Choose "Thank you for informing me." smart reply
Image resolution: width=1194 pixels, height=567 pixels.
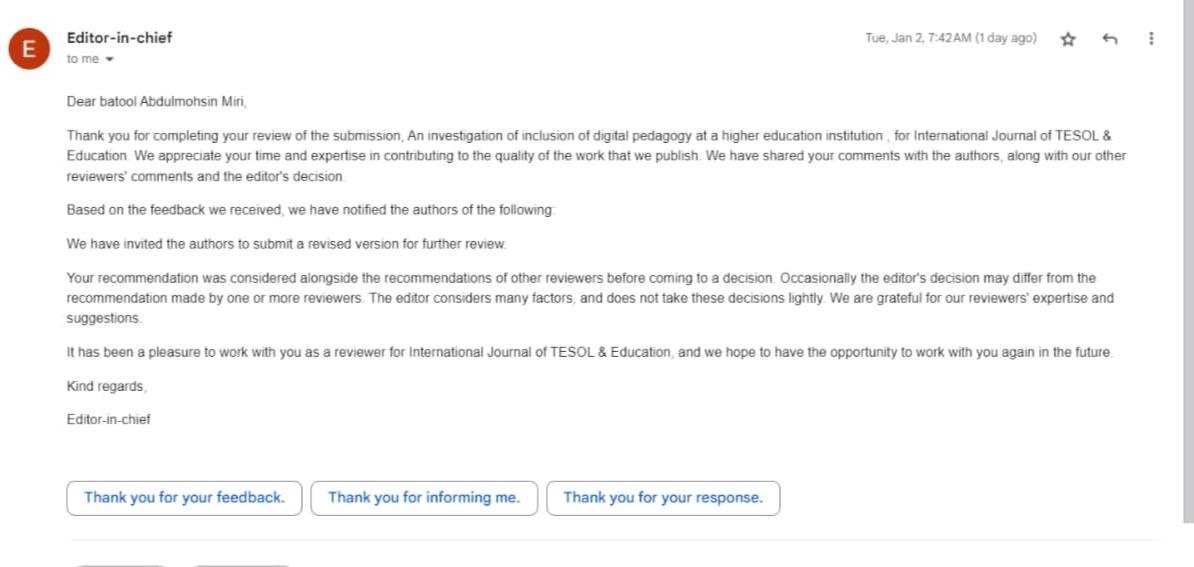tap(424, 498)
